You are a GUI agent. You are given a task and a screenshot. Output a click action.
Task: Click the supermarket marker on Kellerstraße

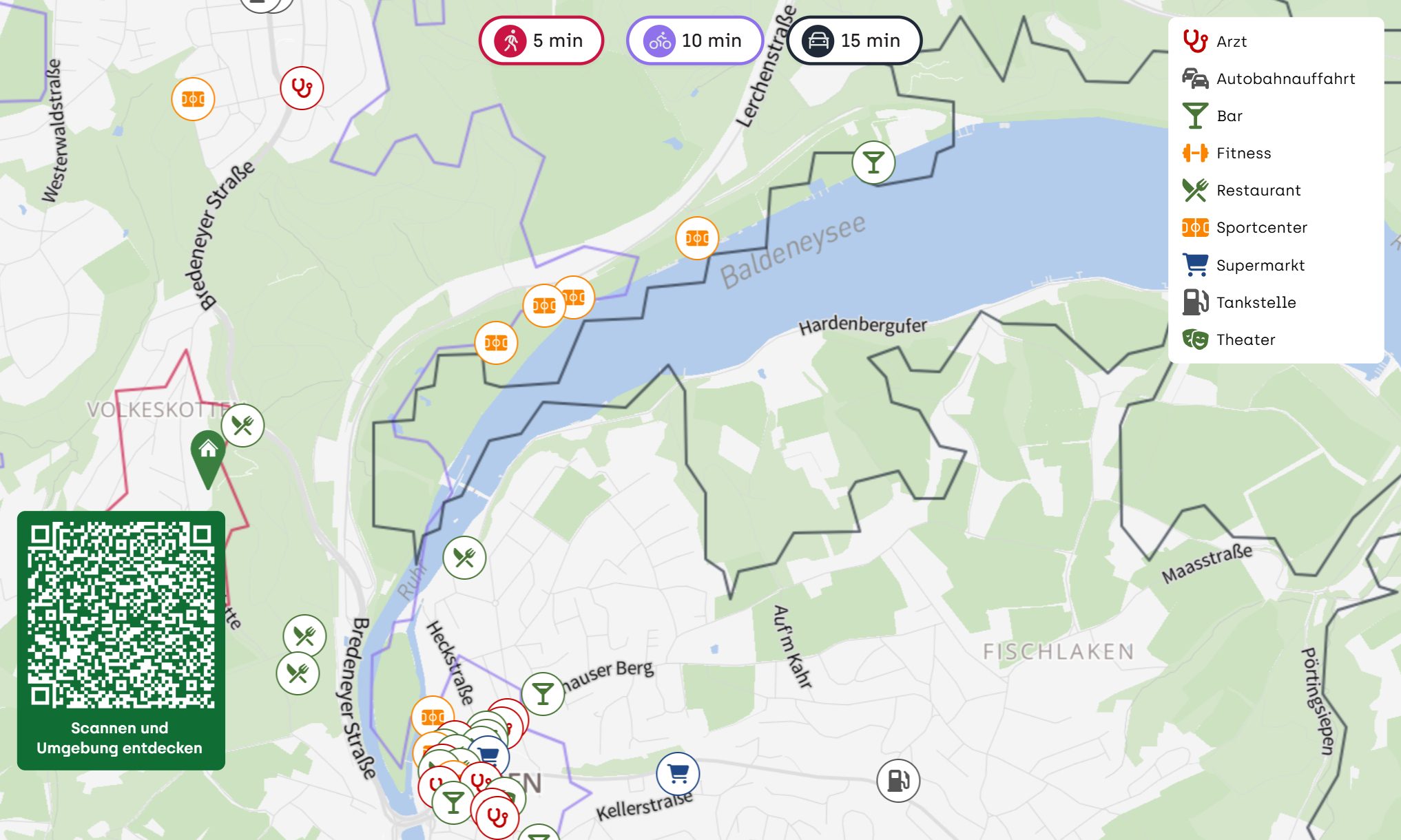[x=678, y=774]
